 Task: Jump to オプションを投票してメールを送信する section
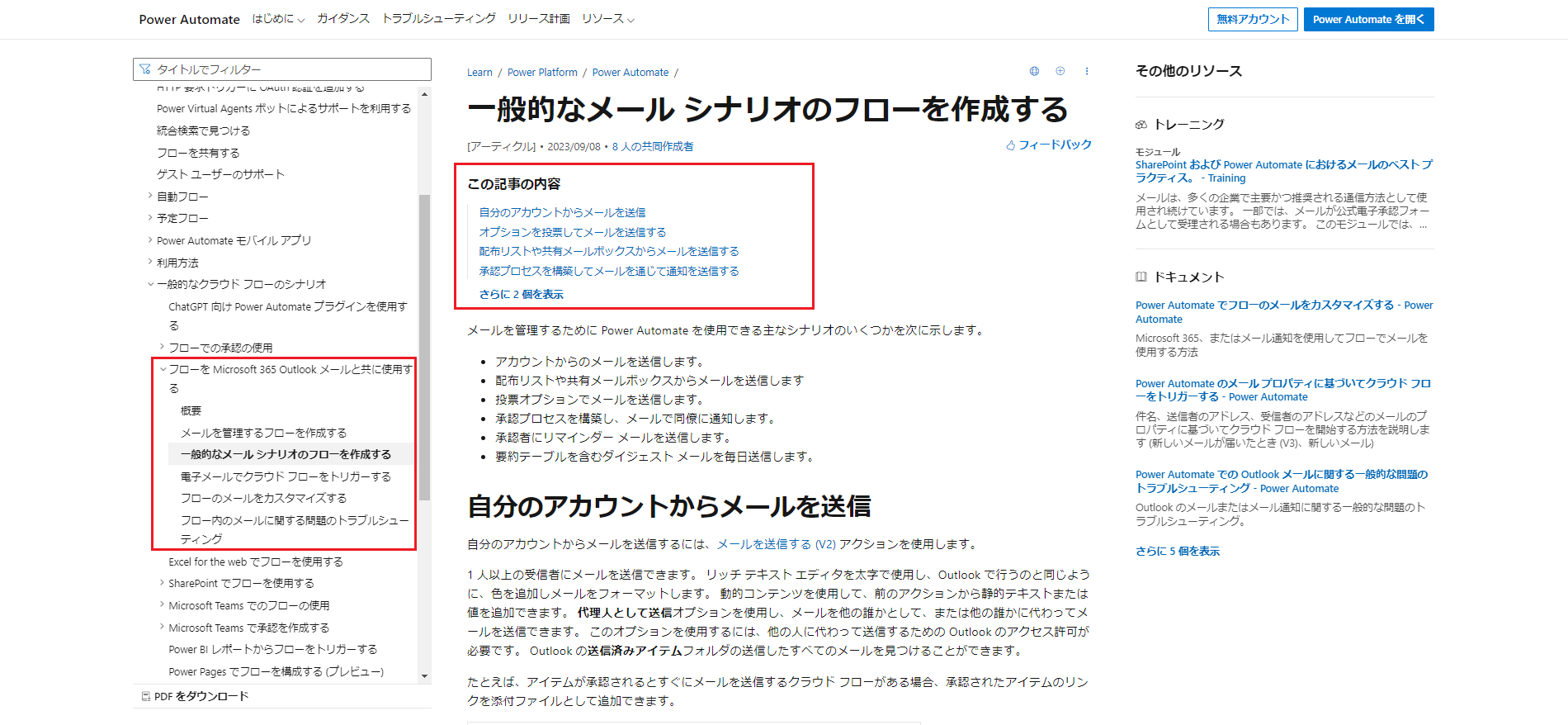pos(573,232)
